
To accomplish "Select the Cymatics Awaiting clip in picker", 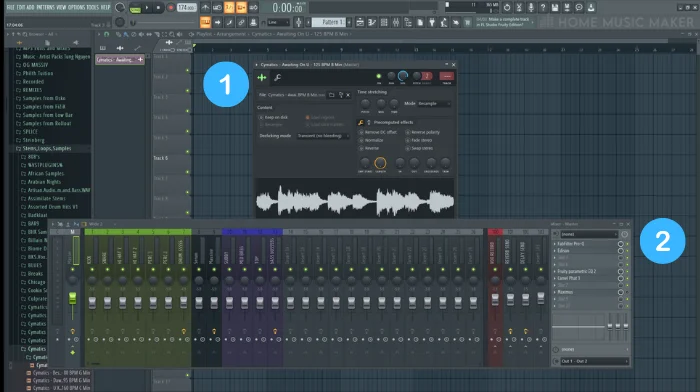I will [x=120, y=59].
